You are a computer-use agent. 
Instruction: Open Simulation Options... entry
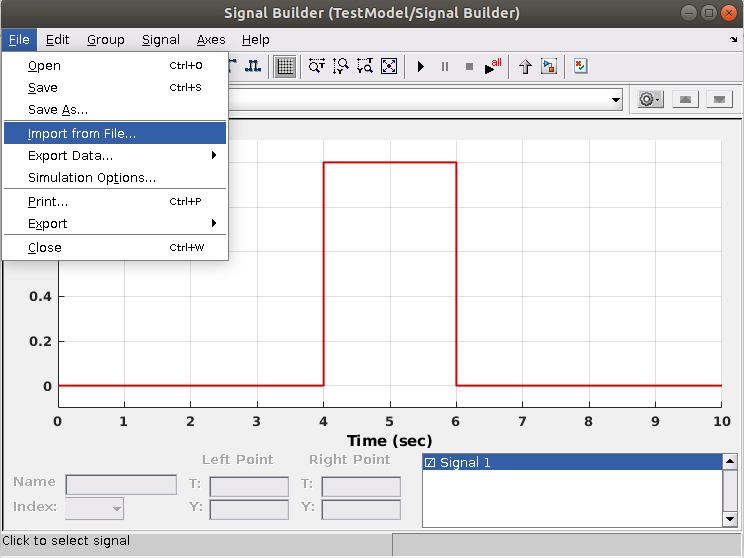[x=115, y=177]
